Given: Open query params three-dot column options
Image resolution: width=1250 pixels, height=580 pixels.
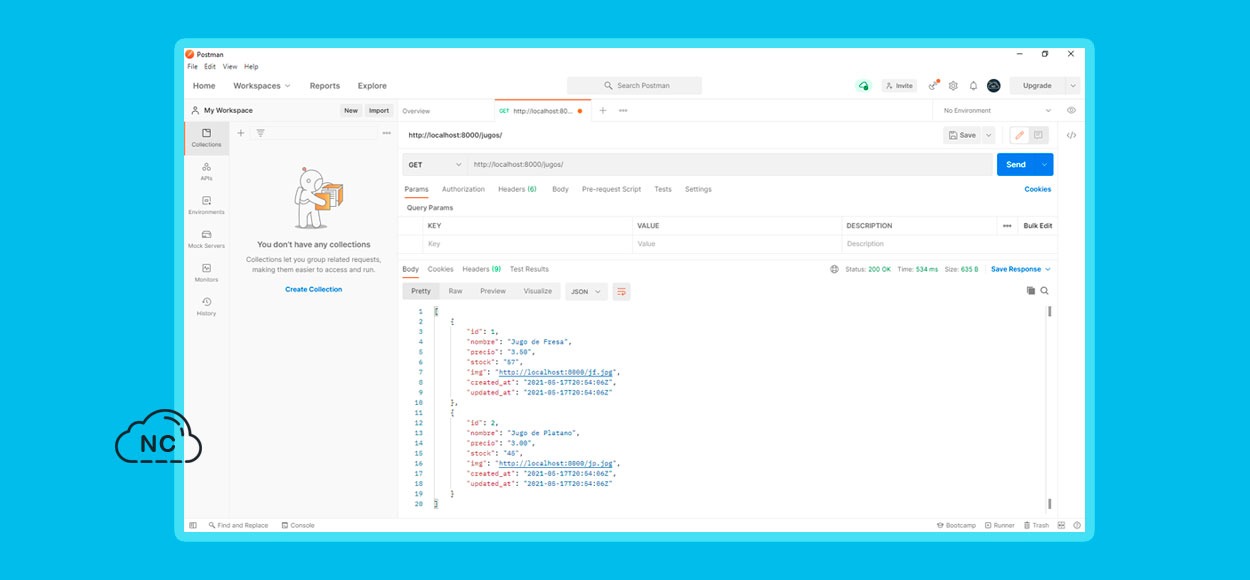Looking at the screenshot, I should 1007,226.
